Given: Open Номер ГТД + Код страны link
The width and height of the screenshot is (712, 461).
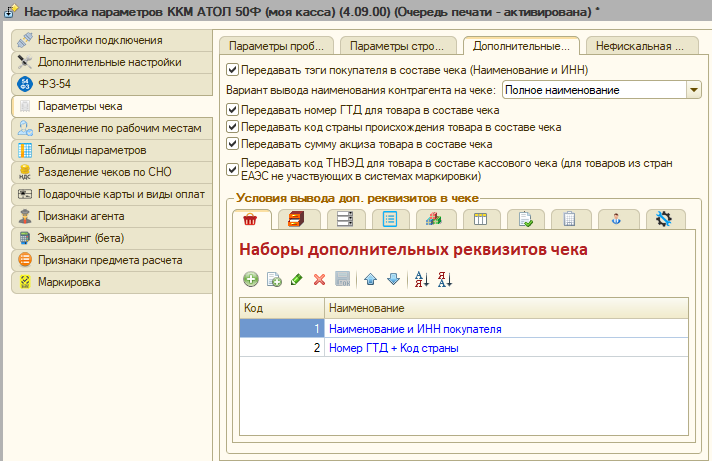Looking at the screenshot, I should (x=394, y=348).
